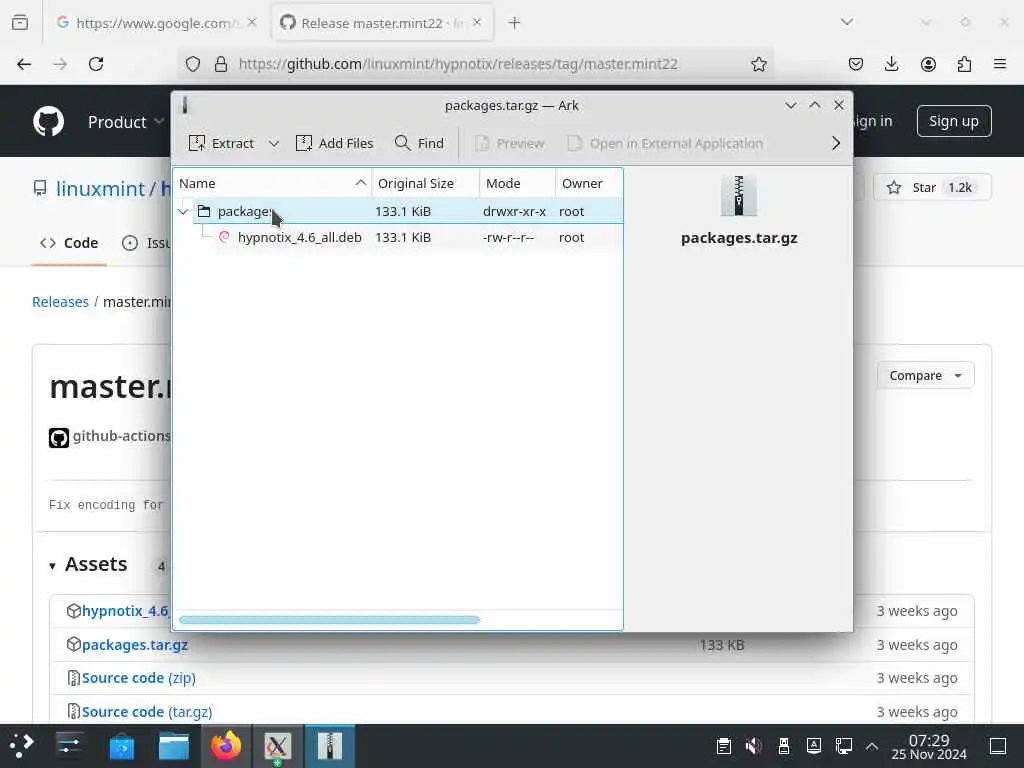The height and width of the screenshot is (768, 1024).
Task: Collapse the Assets section triangle
Action: tap(52, 566)
